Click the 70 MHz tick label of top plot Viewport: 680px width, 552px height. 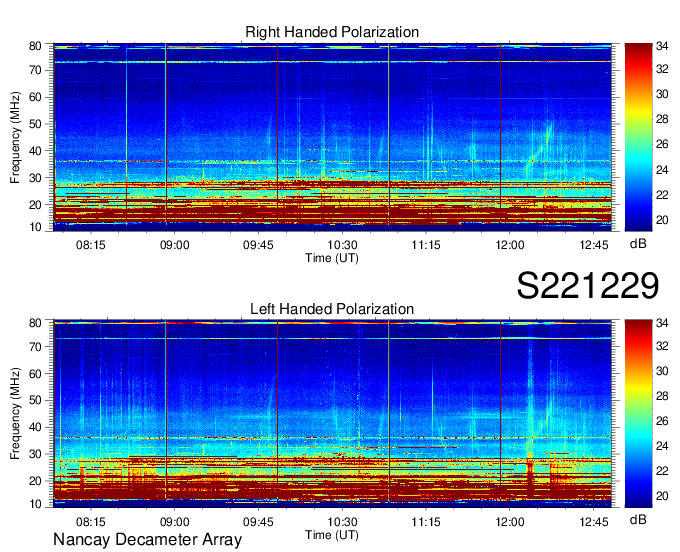pos(35,70)
